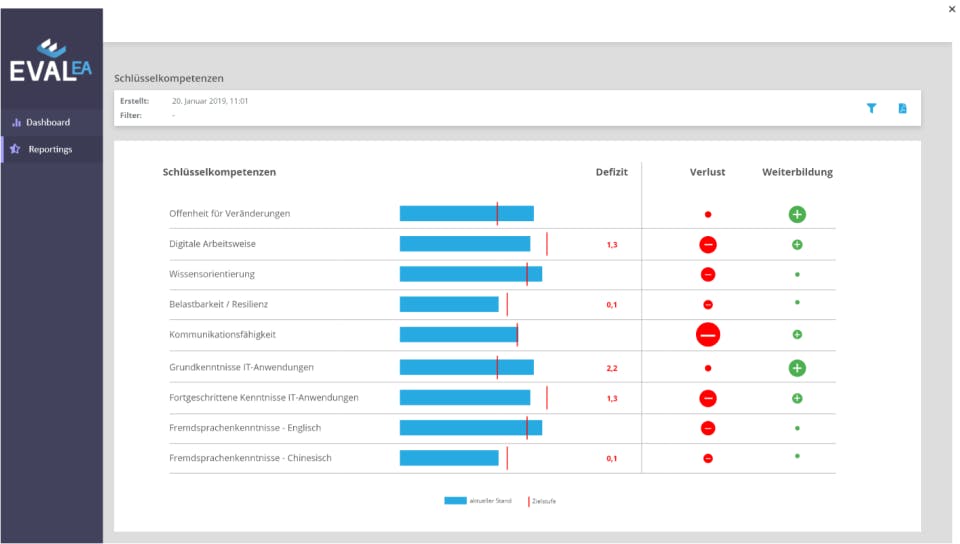Click Verlust minus for Belastbarkeit / Resilienz
The height and width of the screenshot is (544, 960).
click(x=708, y=305)
